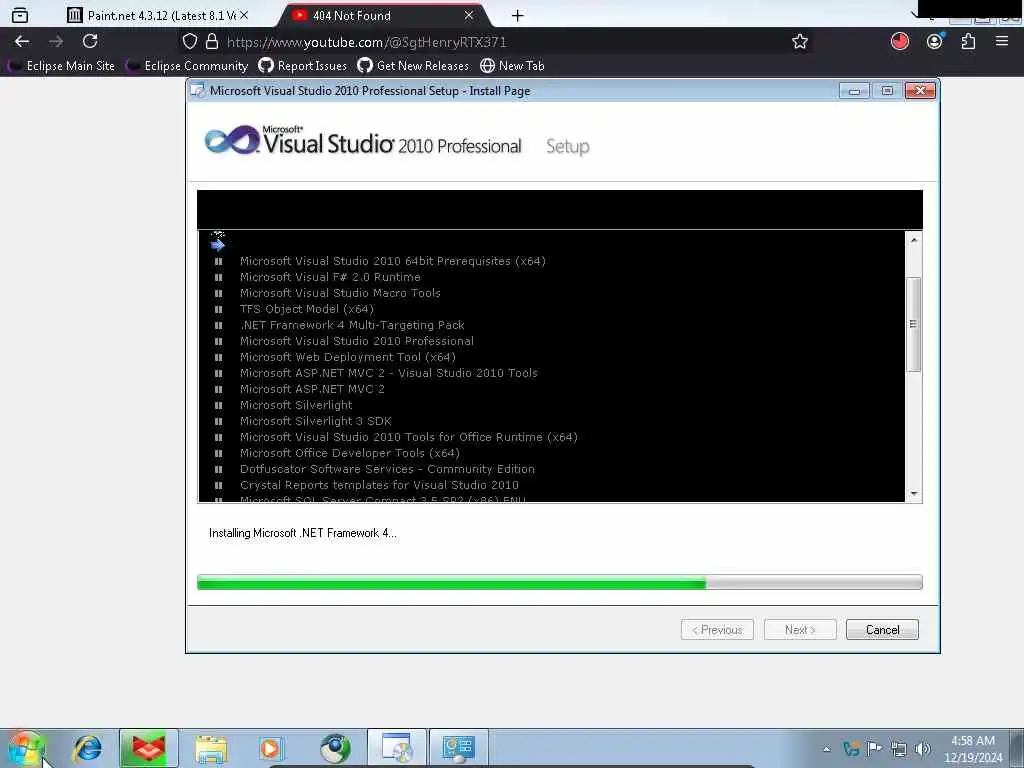Click the Previous button in setup

717,630
